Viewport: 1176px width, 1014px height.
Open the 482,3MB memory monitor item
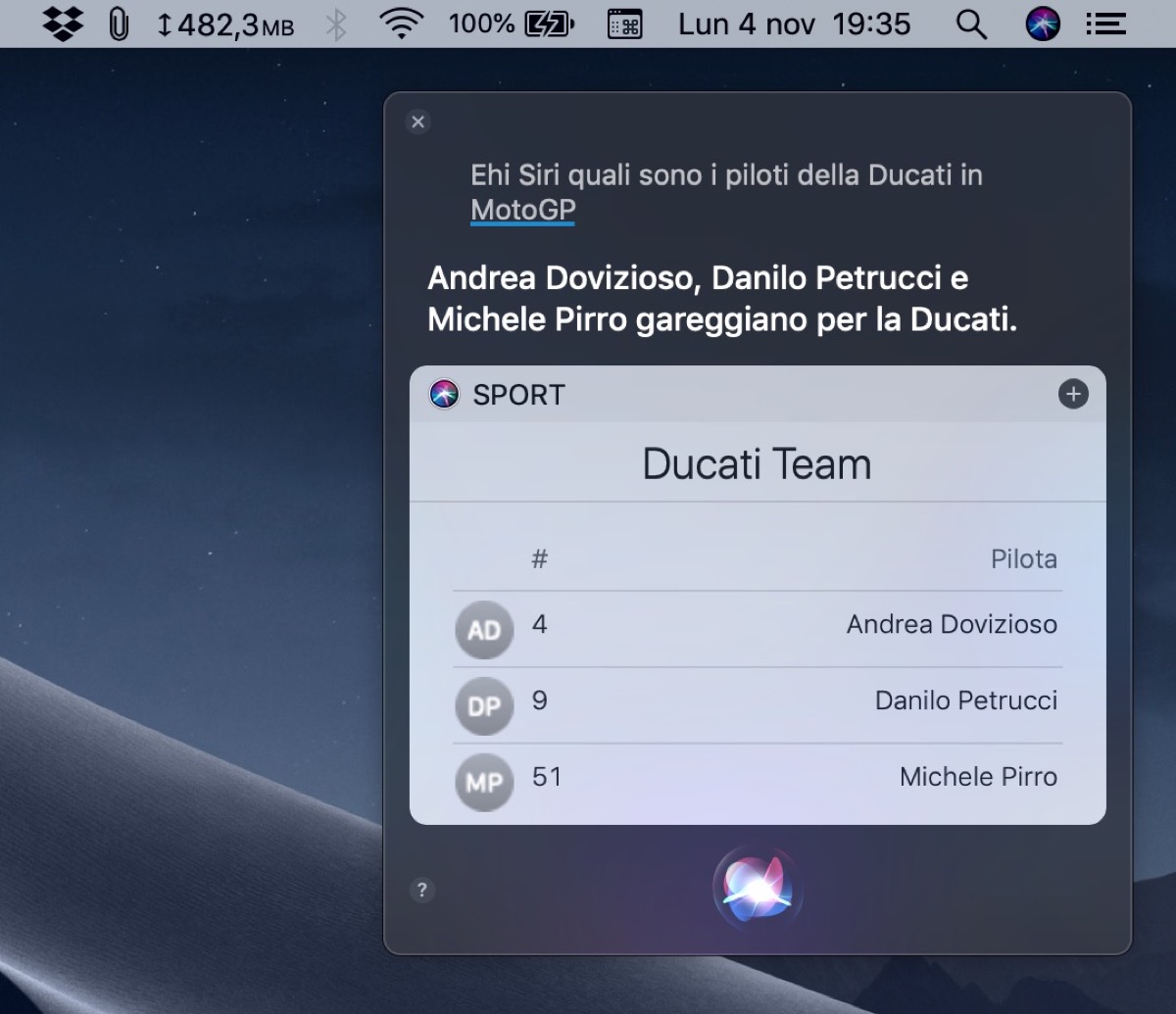pos(225,24)
